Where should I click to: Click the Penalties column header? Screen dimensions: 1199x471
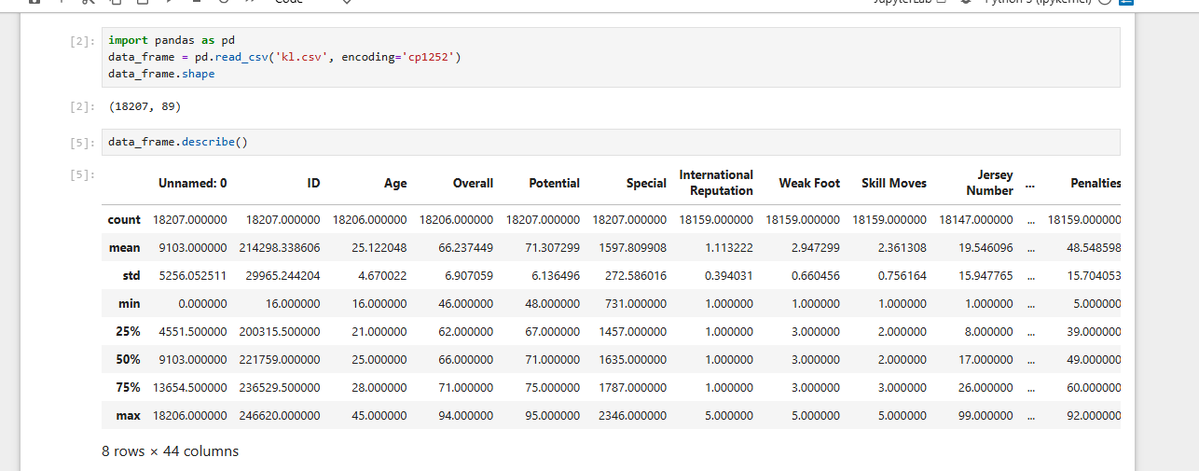click(x=1095, y=184)
